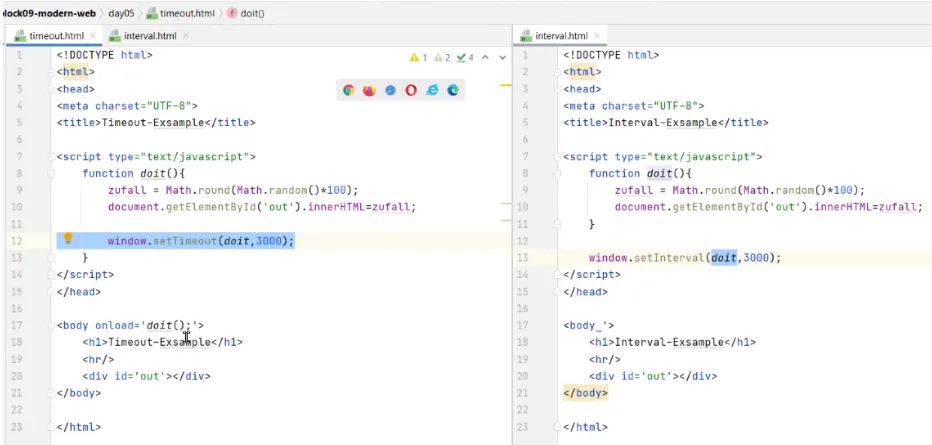Image resolution: width=932 pixels, height=445 pixels.
Task: Click the warning count indicator showing 1
Action: click(418, 58)
